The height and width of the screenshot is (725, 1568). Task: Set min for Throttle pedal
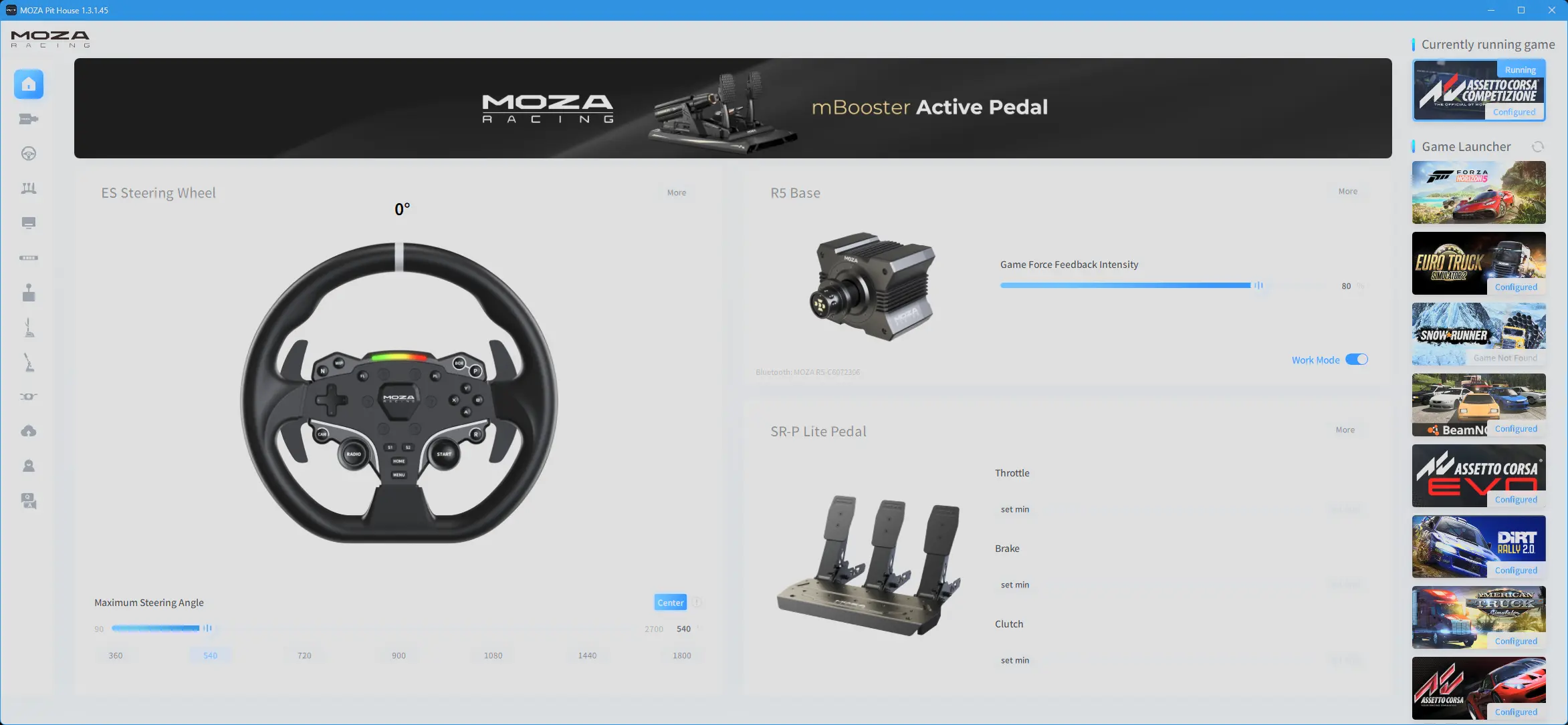tap(1015, 509)
